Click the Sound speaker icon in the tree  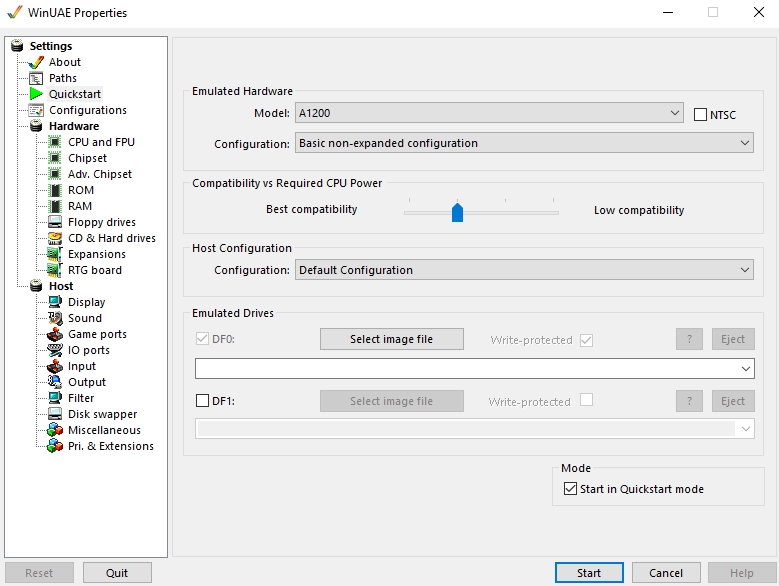coord(55,318)
